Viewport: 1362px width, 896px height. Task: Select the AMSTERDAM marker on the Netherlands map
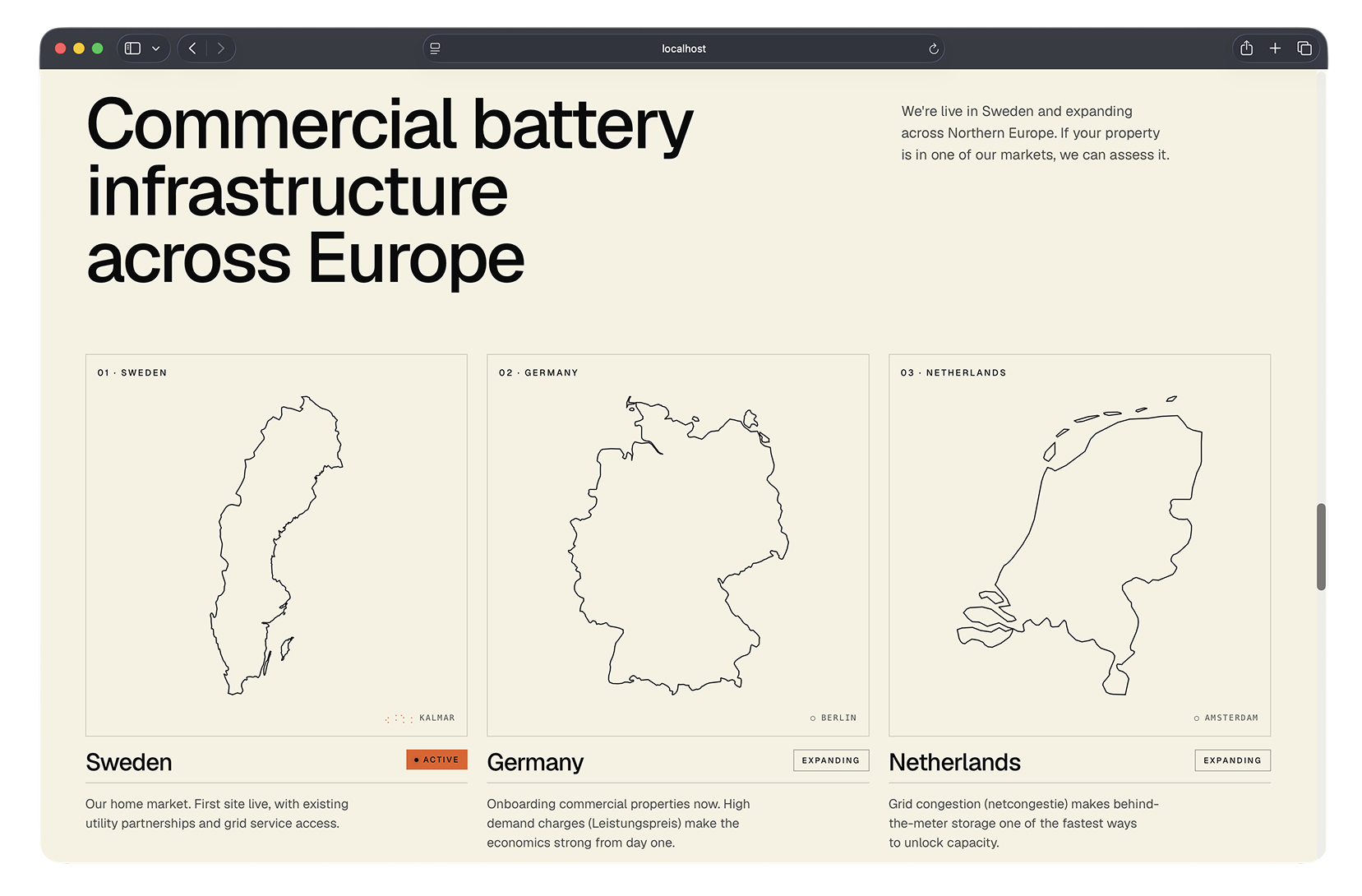(1226, 717)
